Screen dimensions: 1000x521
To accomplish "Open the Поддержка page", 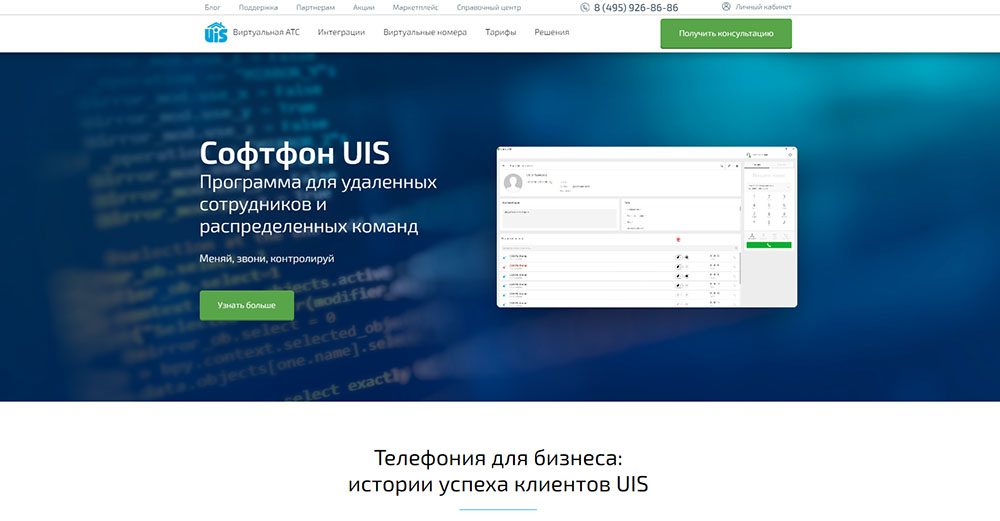I will [x=258, y=7].
